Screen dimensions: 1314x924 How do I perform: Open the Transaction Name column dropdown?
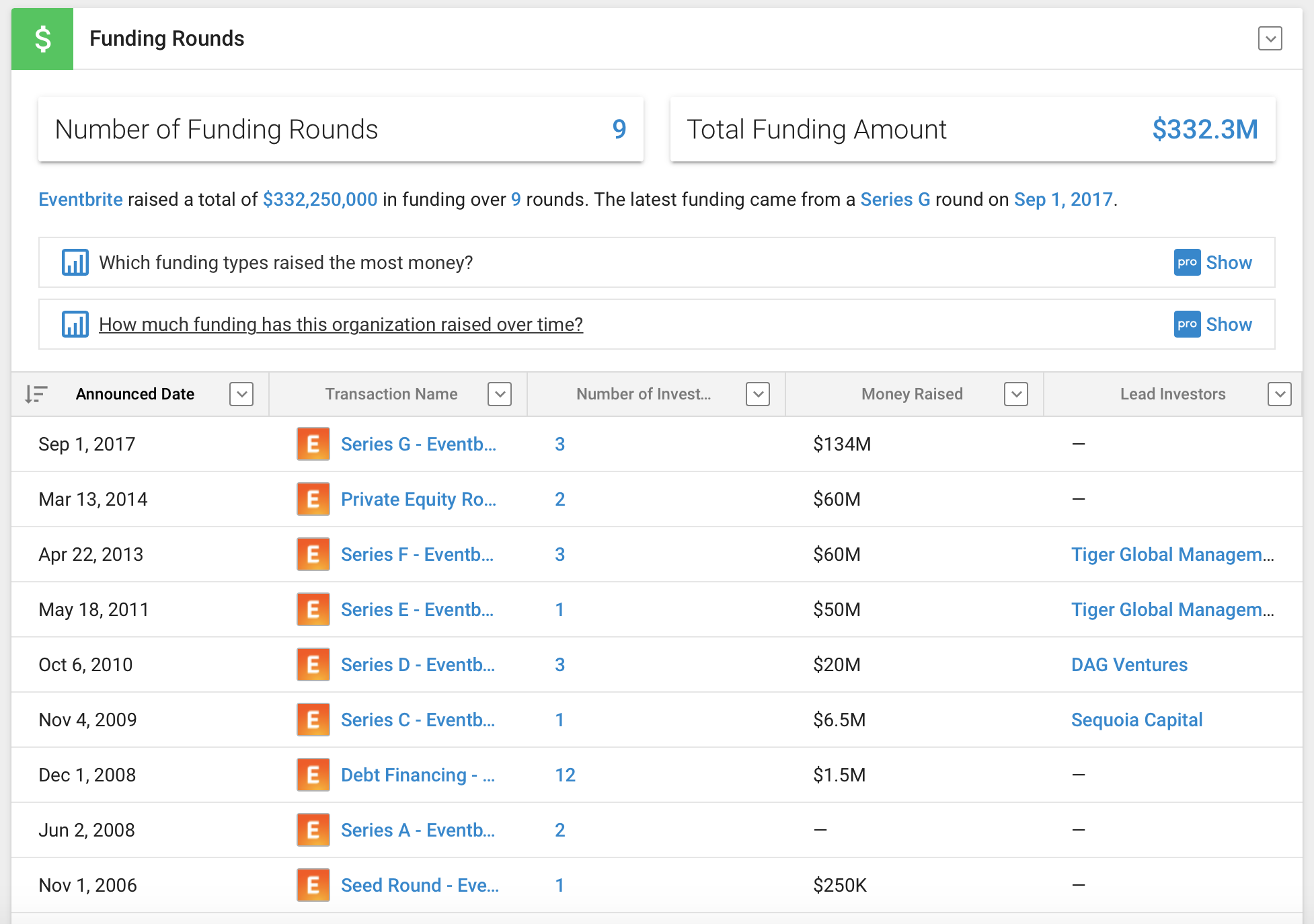[500, 394]
